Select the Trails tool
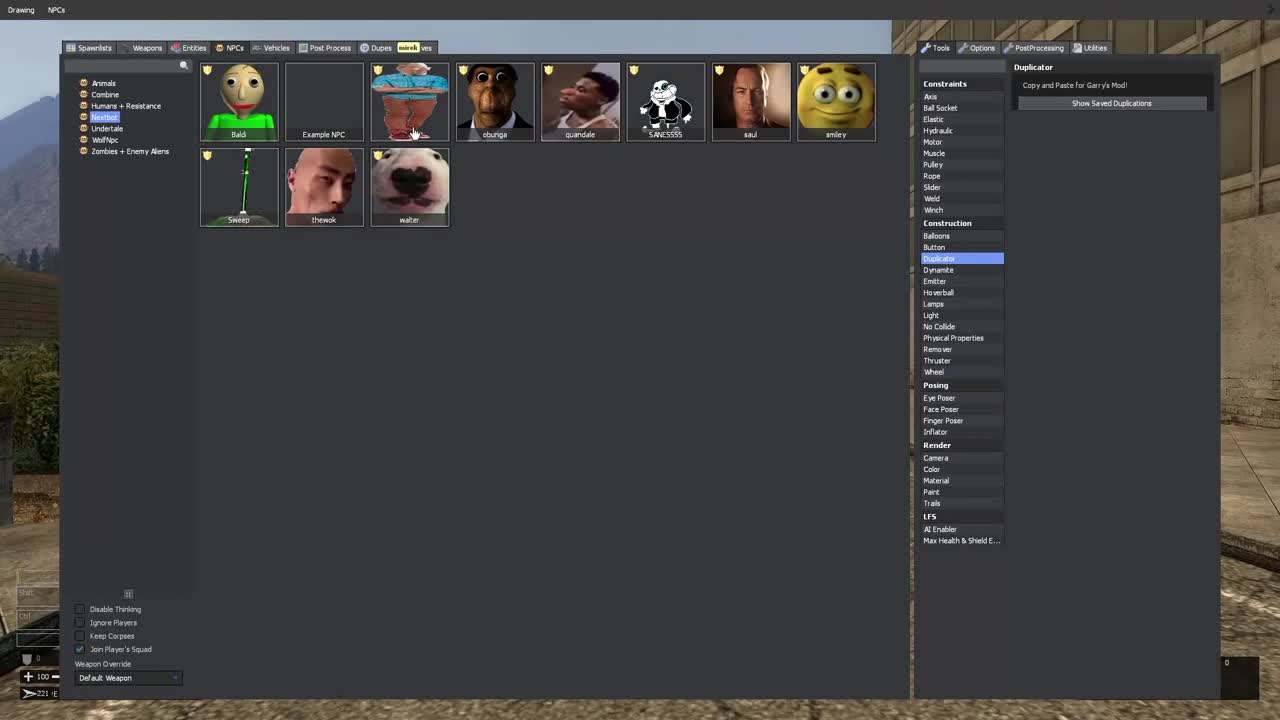The image size is (1280, 720). 961,503
